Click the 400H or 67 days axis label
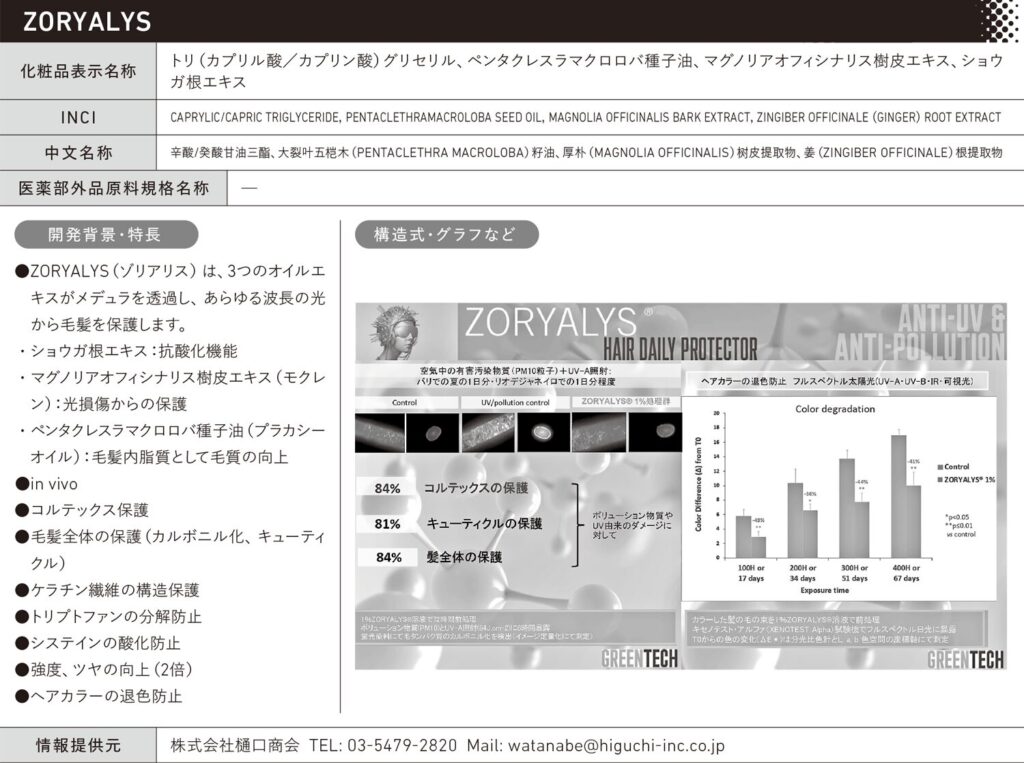Viewport: 1024px width, 763px height. tap(906, 573)
